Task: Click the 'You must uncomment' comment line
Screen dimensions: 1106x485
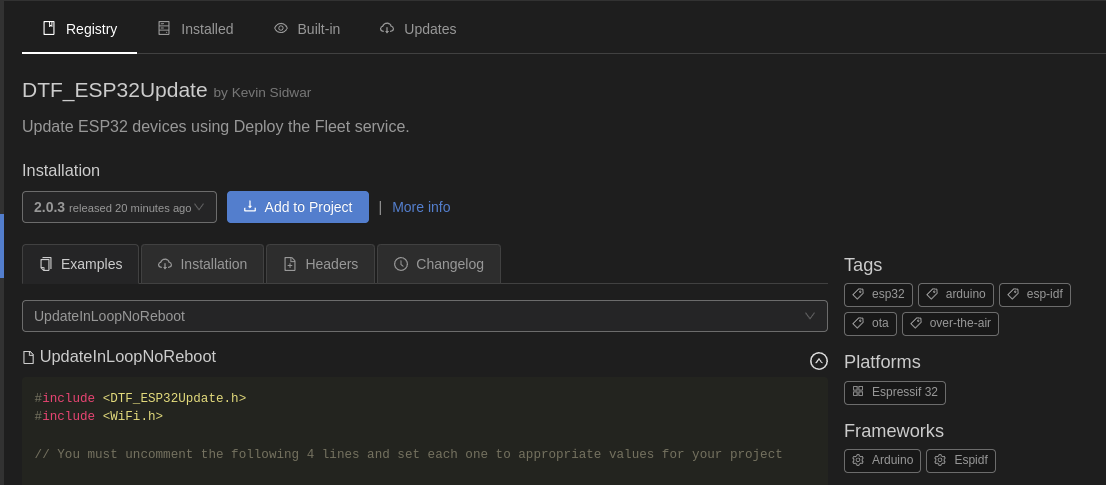Action: coord(408,455)
